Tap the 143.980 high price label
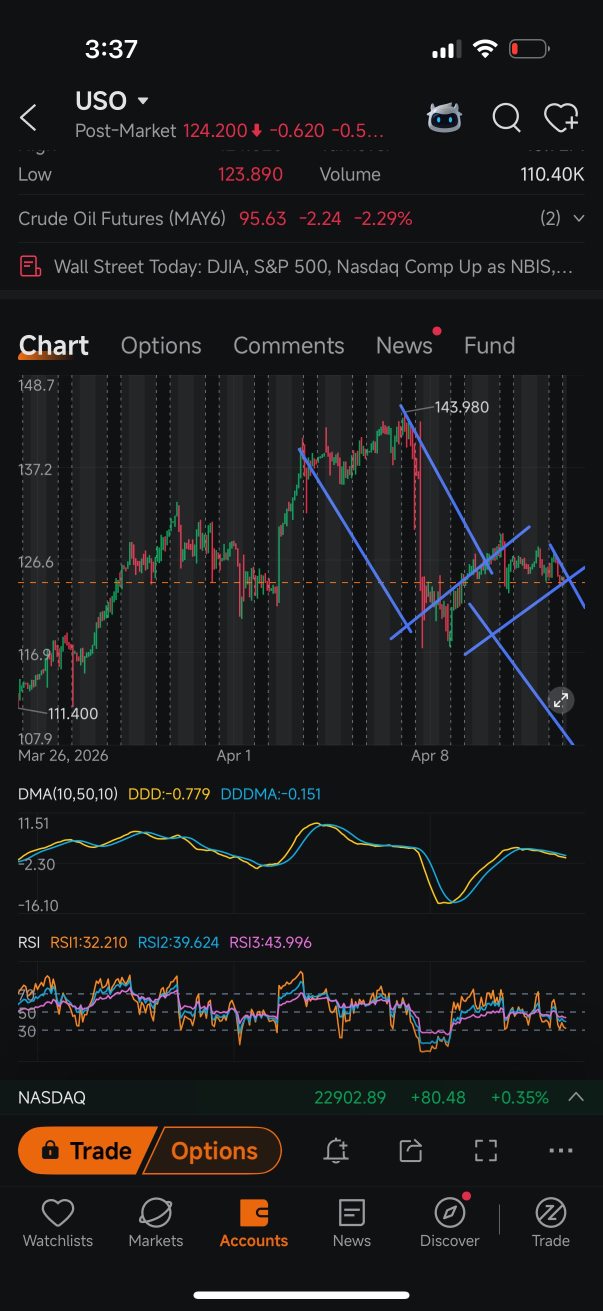Image resolution: width=603 pixels, height=1311 pixels. (x=462, y=407)
